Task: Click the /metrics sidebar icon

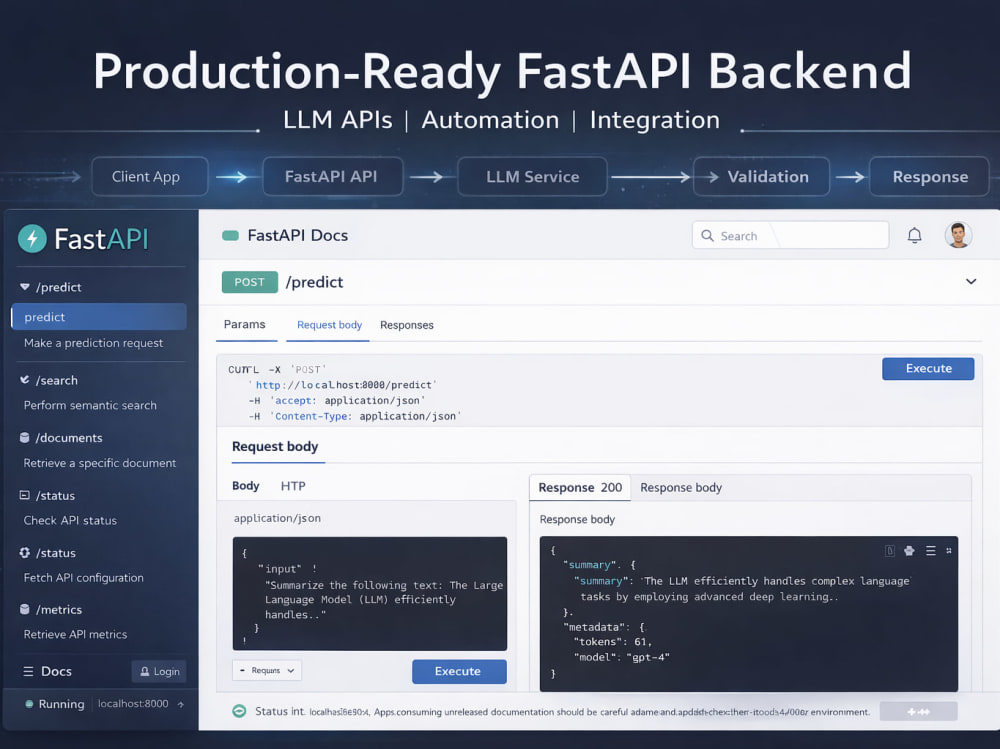Action: 25,609
